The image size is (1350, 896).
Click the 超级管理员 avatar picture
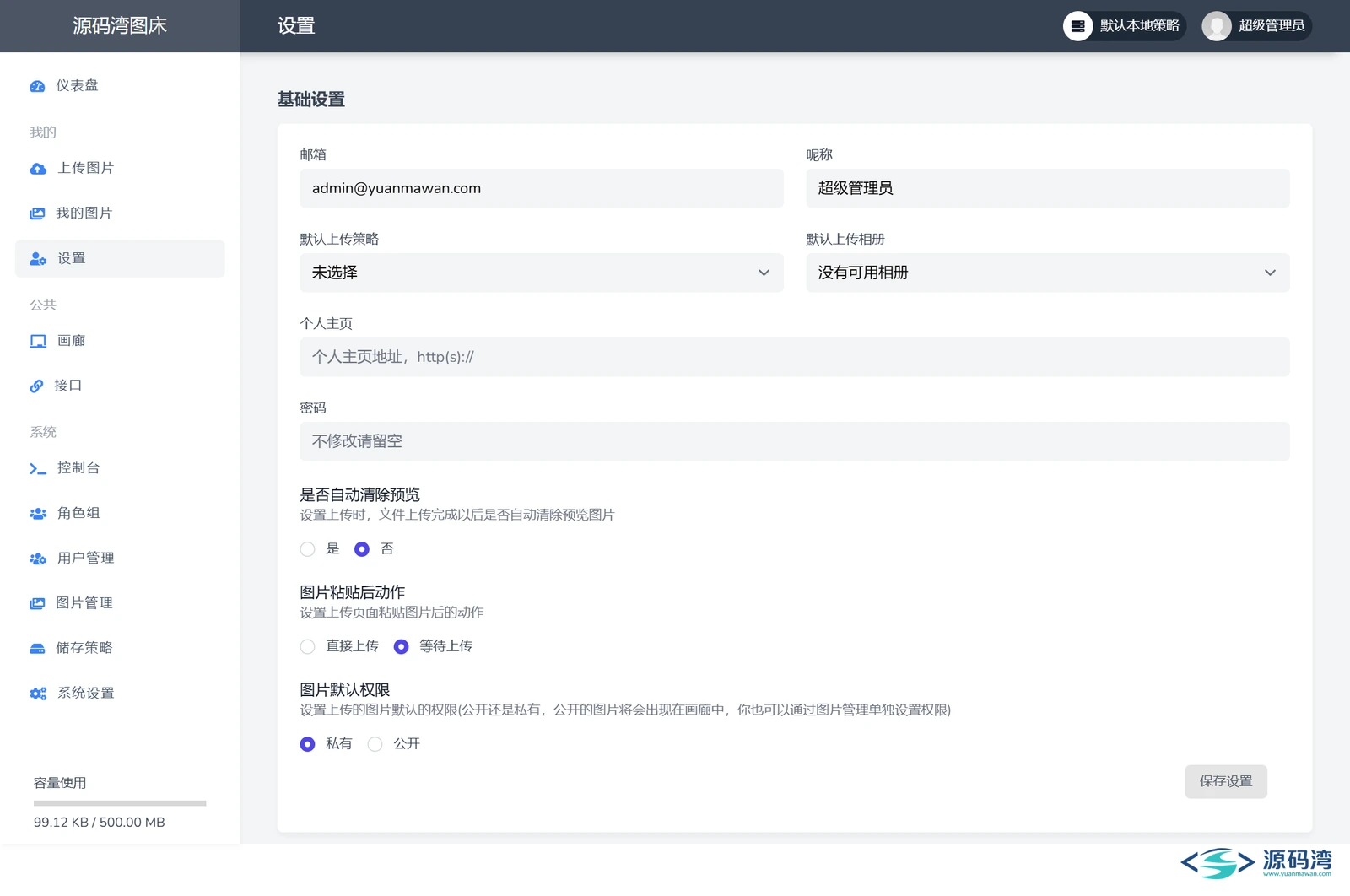pos(1216,26)
